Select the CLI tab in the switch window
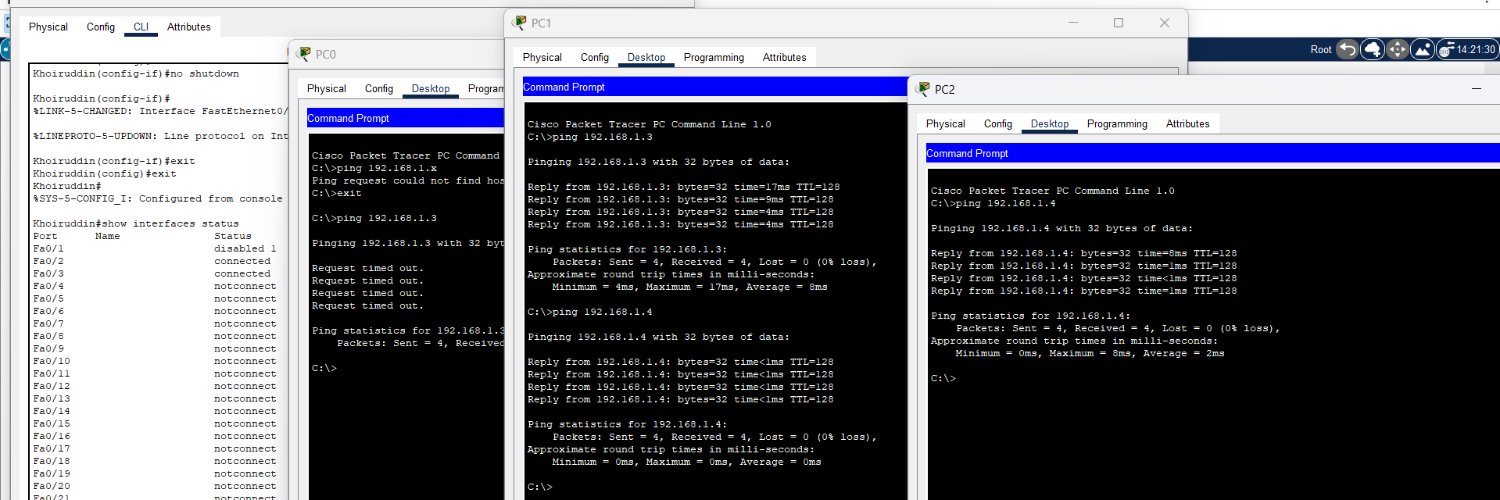Screen dimensions: 1500x500 coord(141,27)
